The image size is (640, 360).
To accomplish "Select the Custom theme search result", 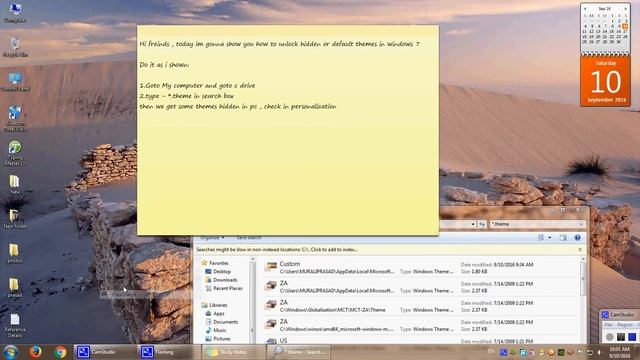I will coord(420,267).
